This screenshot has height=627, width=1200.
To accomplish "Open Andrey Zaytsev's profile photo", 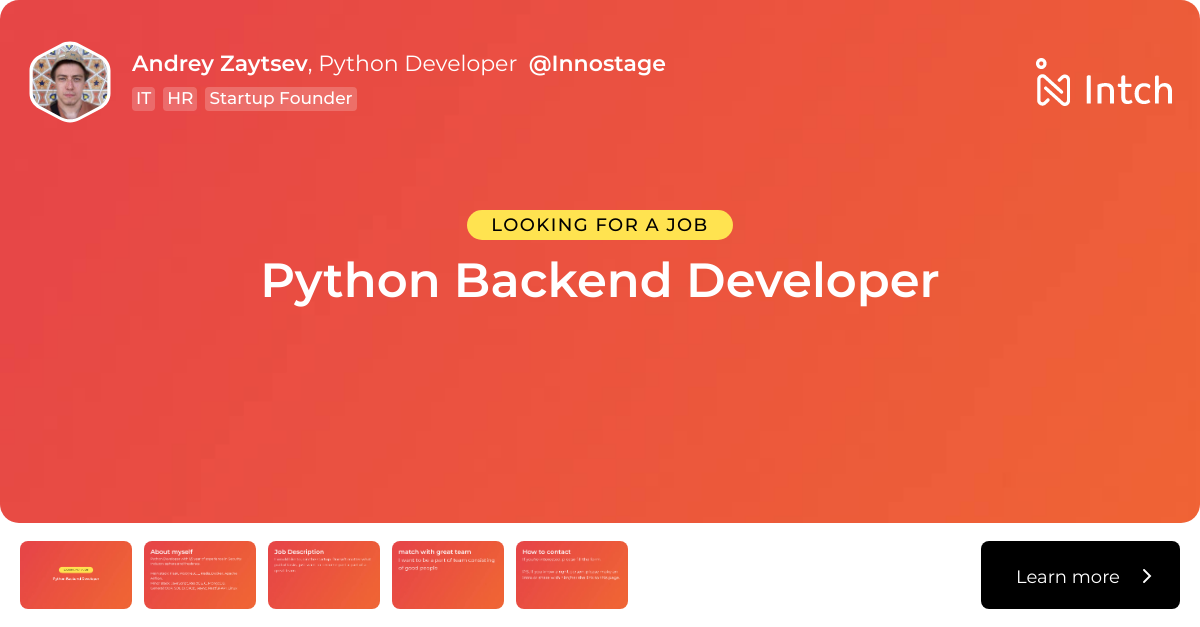I will 70,81.
